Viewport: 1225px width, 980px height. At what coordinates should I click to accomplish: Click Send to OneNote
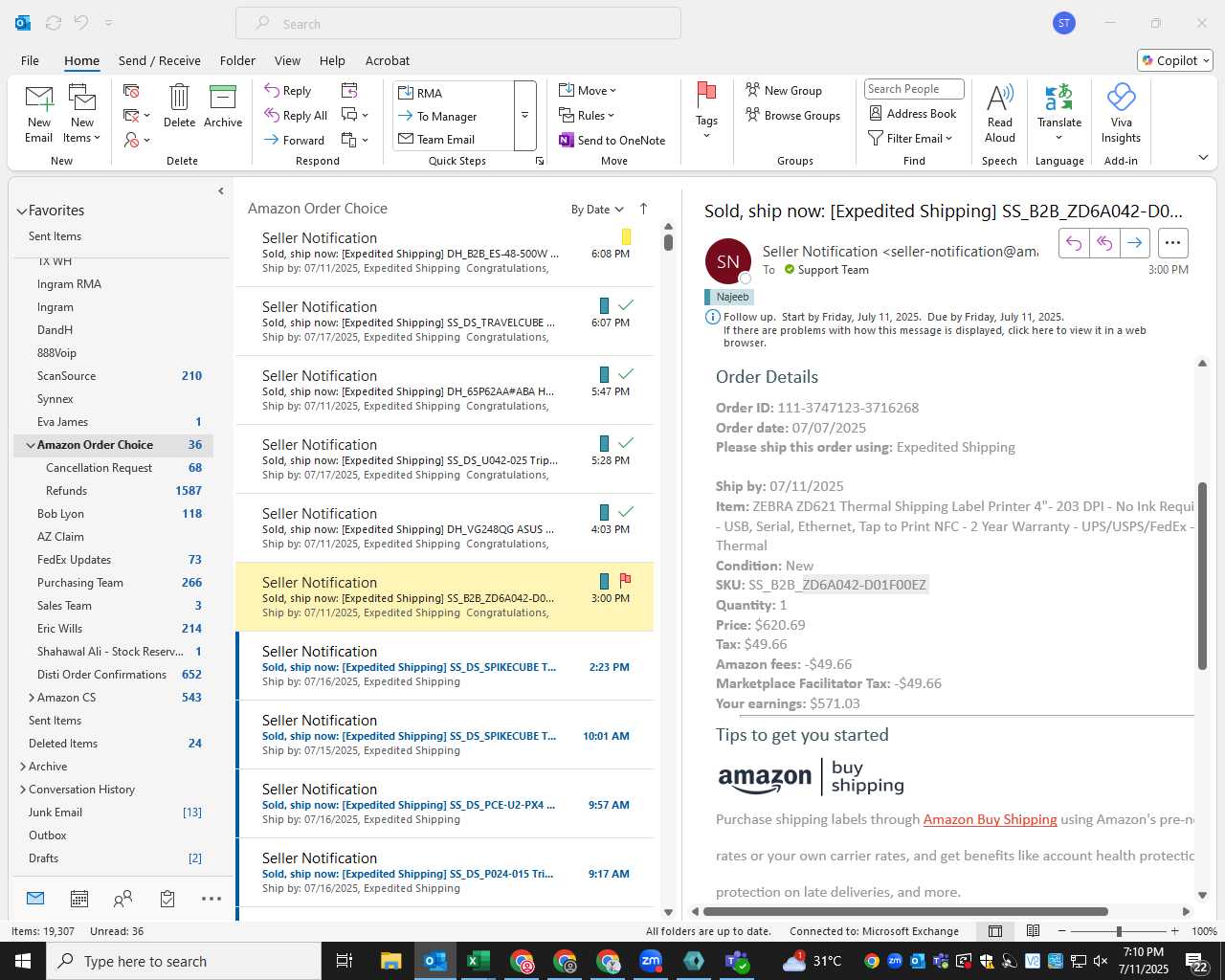(612, 140)
